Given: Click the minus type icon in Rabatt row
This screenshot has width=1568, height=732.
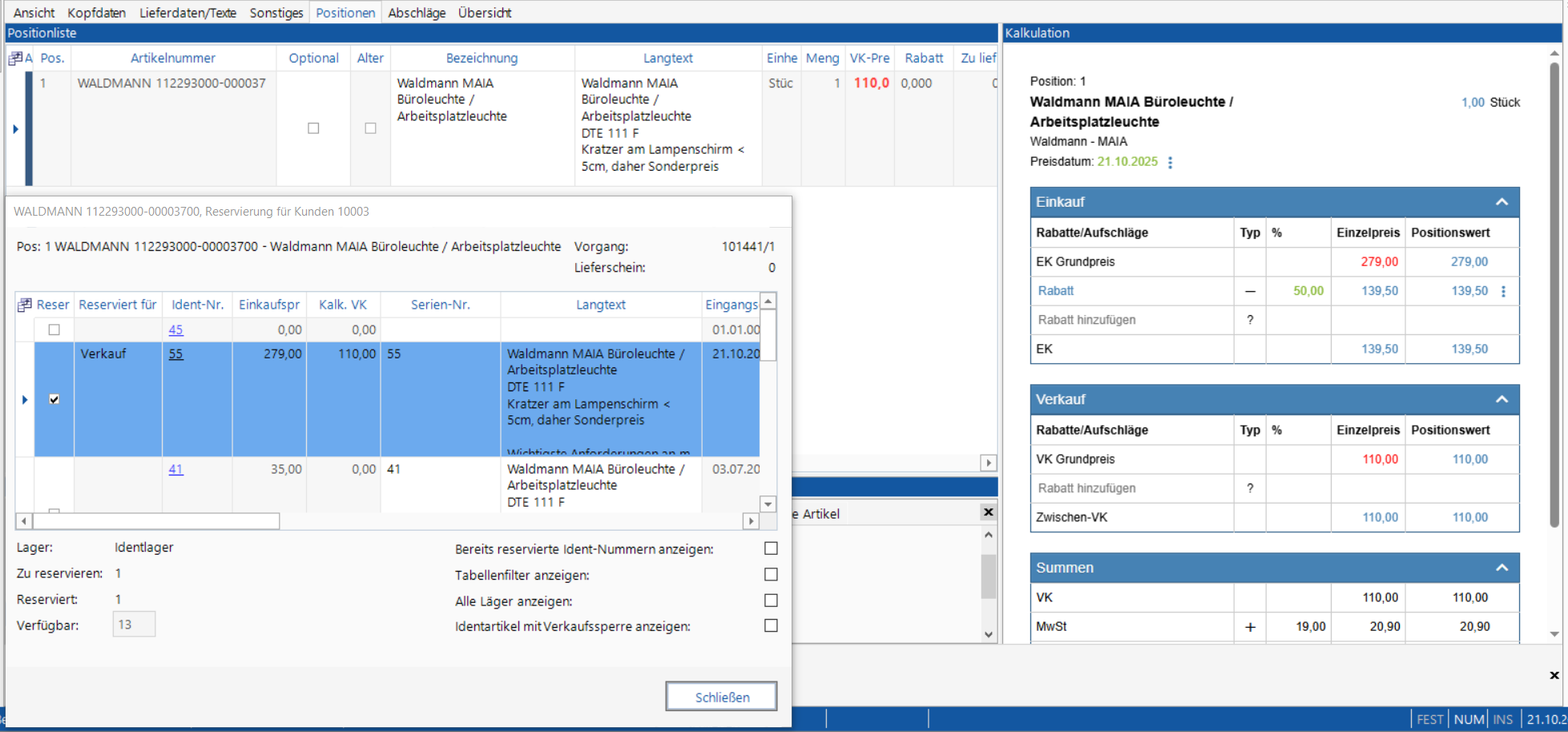Looking at the screenshot, I should 1250,291.
